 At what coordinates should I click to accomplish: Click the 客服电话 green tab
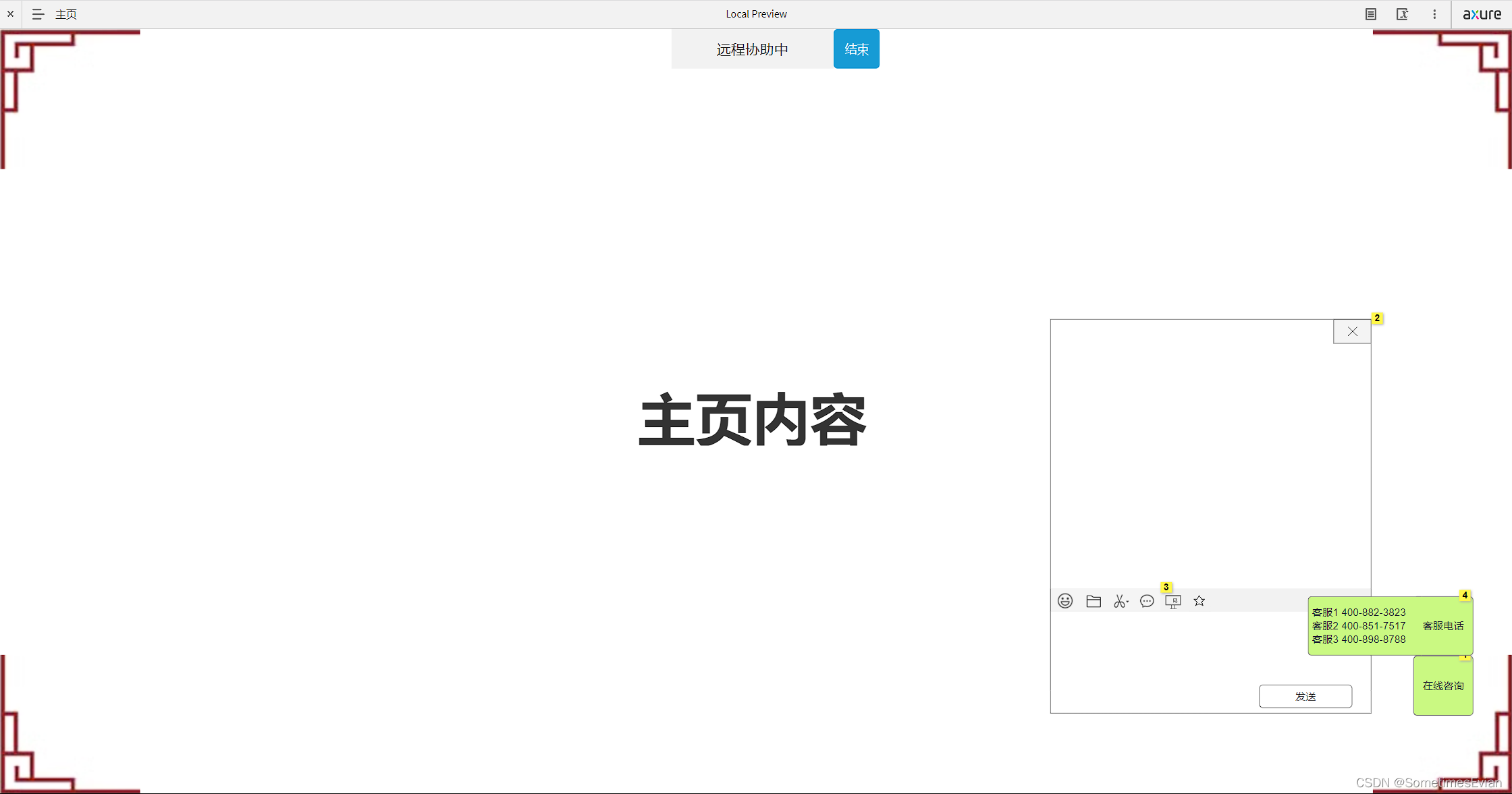point(1443,626)
